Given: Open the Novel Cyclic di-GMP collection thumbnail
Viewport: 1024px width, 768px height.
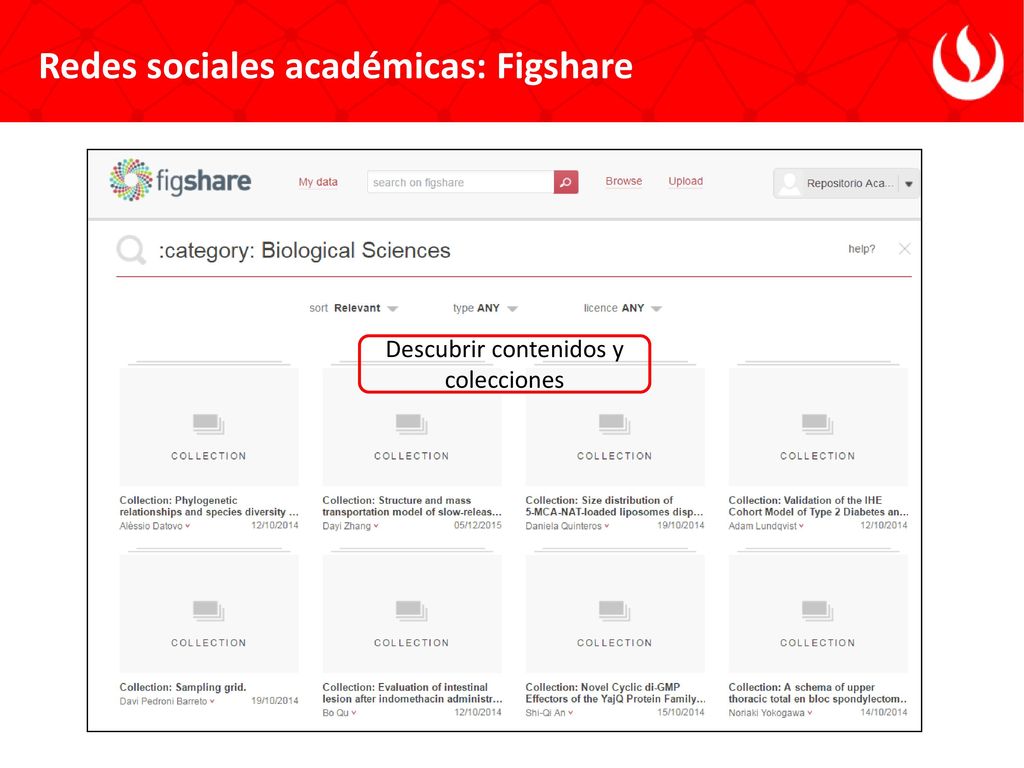Looking at the screenshot, I should (615, 614).
